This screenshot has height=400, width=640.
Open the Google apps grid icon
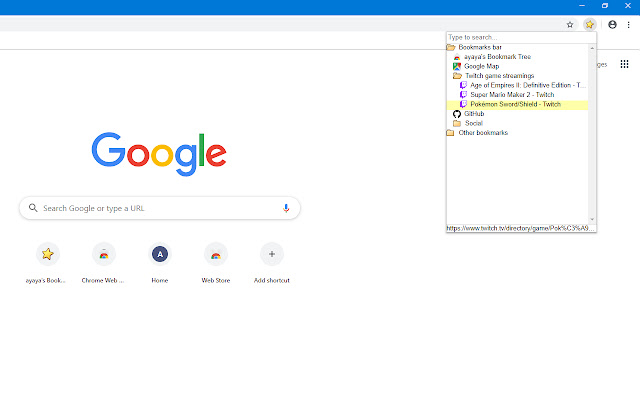coord(624,64)
